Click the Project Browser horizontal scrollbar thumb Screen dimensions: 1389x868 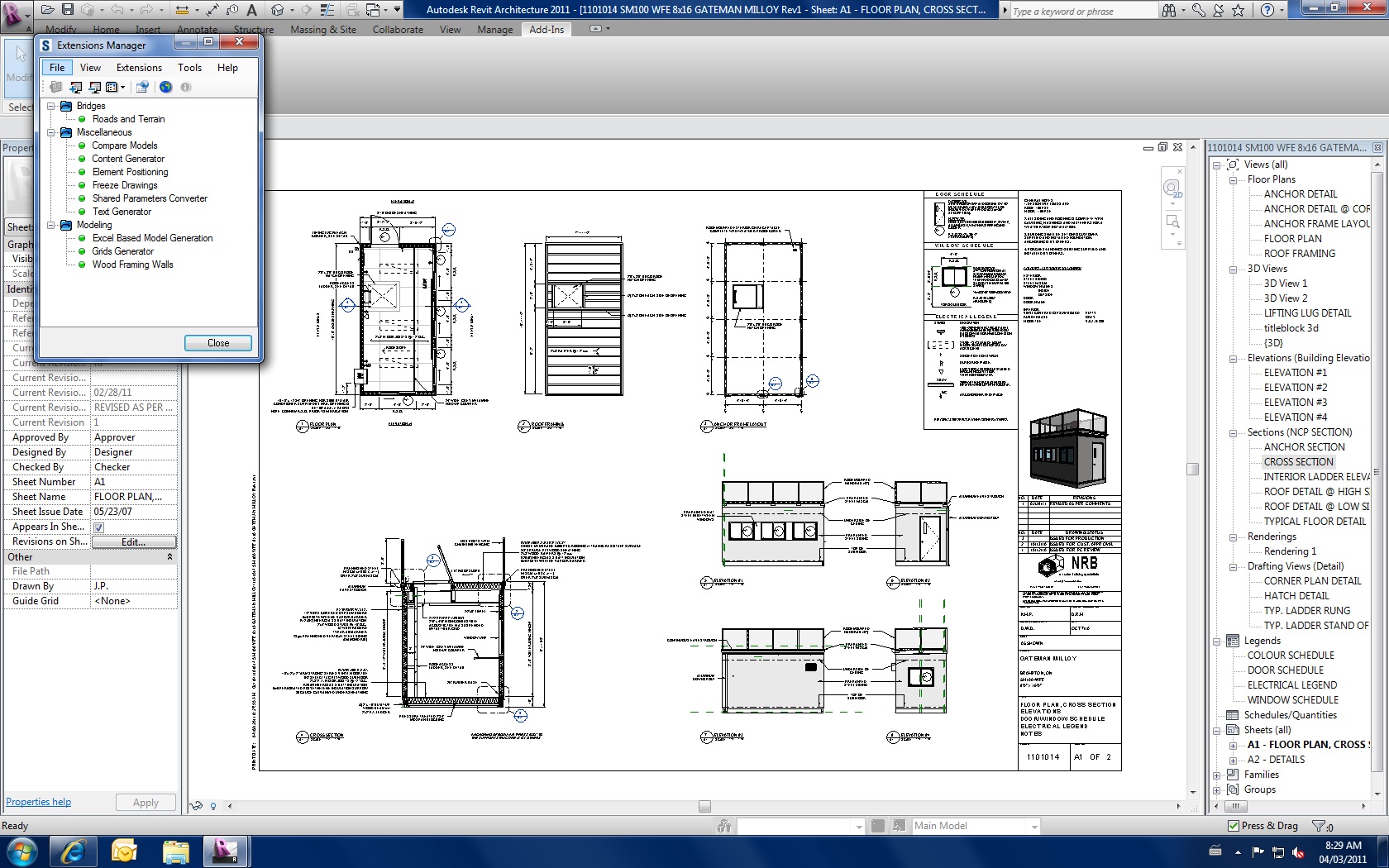(1235, 806)
